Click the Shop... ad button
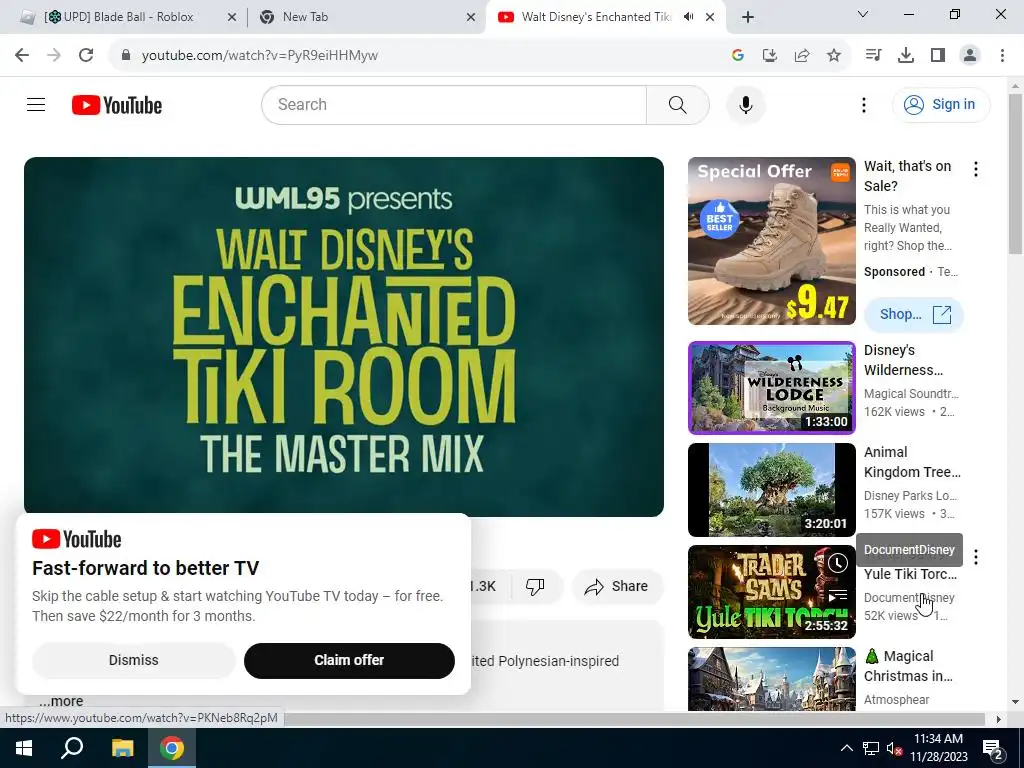Image resolution: width=1024 pixels, height=768 pixels. click(914, 315)
